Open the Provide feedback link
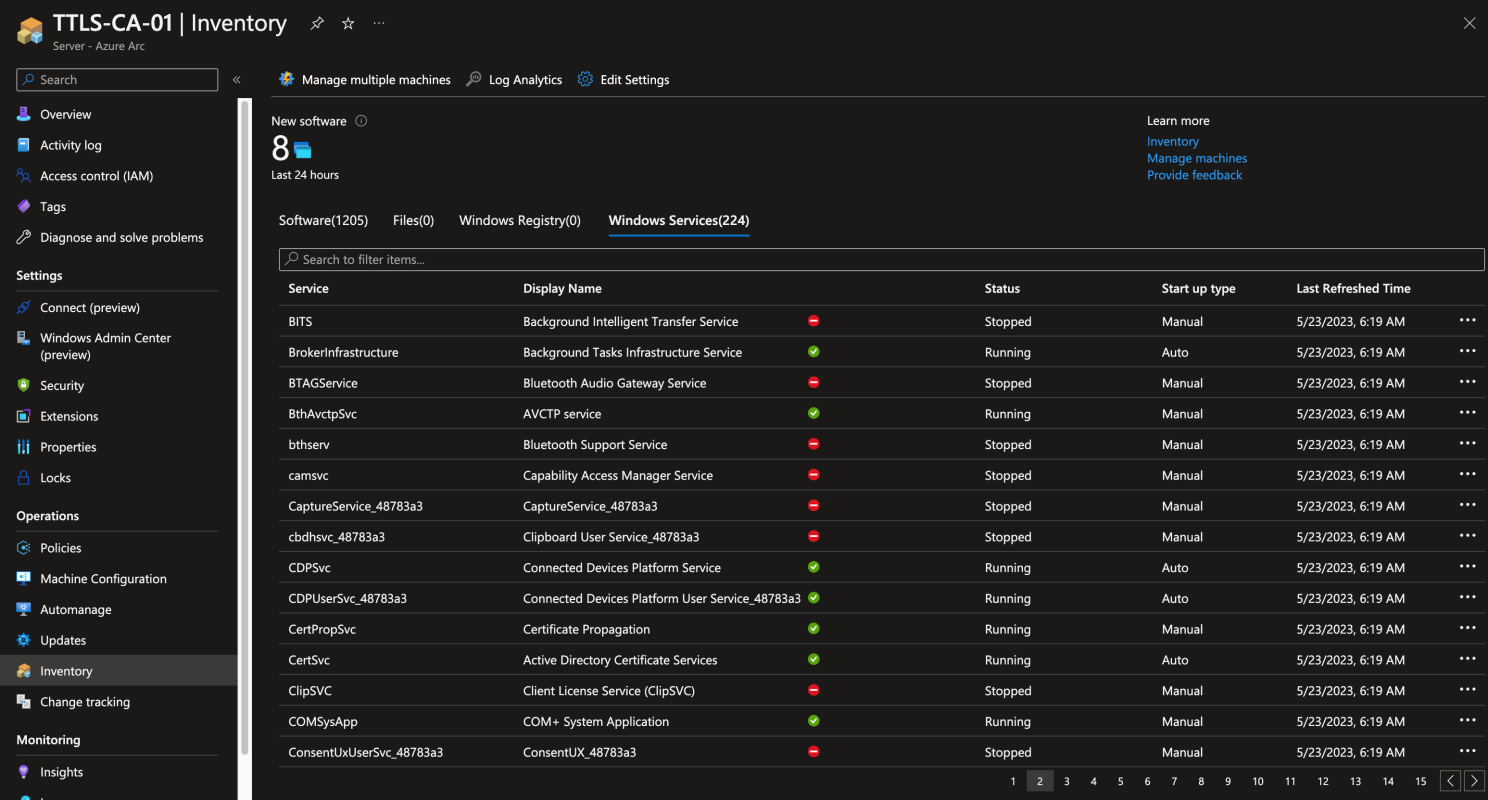Viewport: 1488px width, 800px height. [x=1194, y=176]
